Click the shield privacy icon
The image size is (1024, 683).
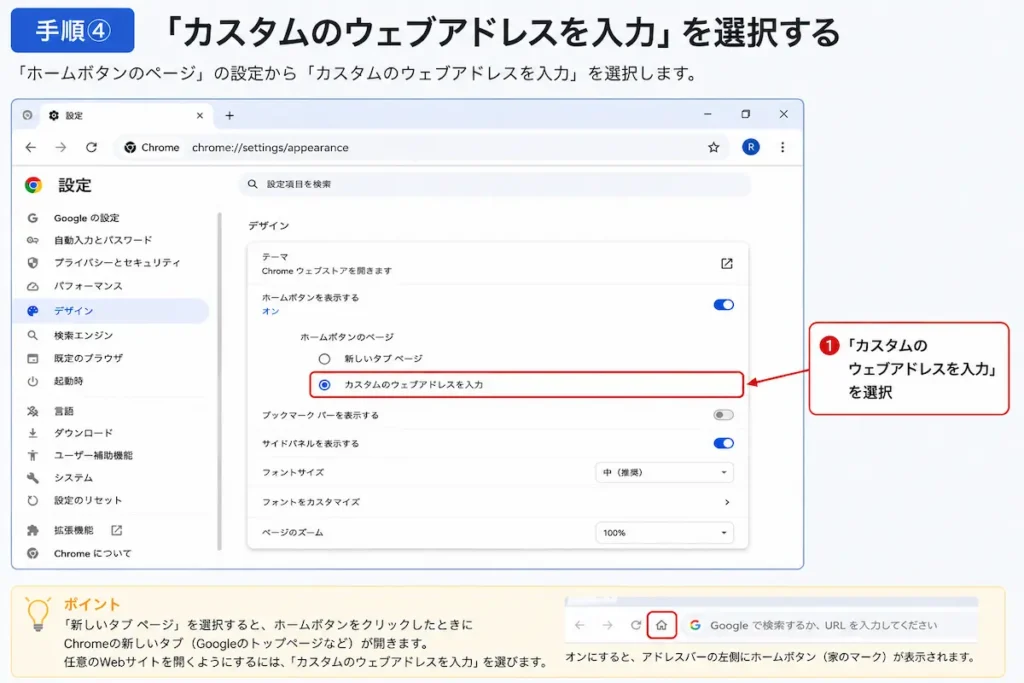click(33, 262)
